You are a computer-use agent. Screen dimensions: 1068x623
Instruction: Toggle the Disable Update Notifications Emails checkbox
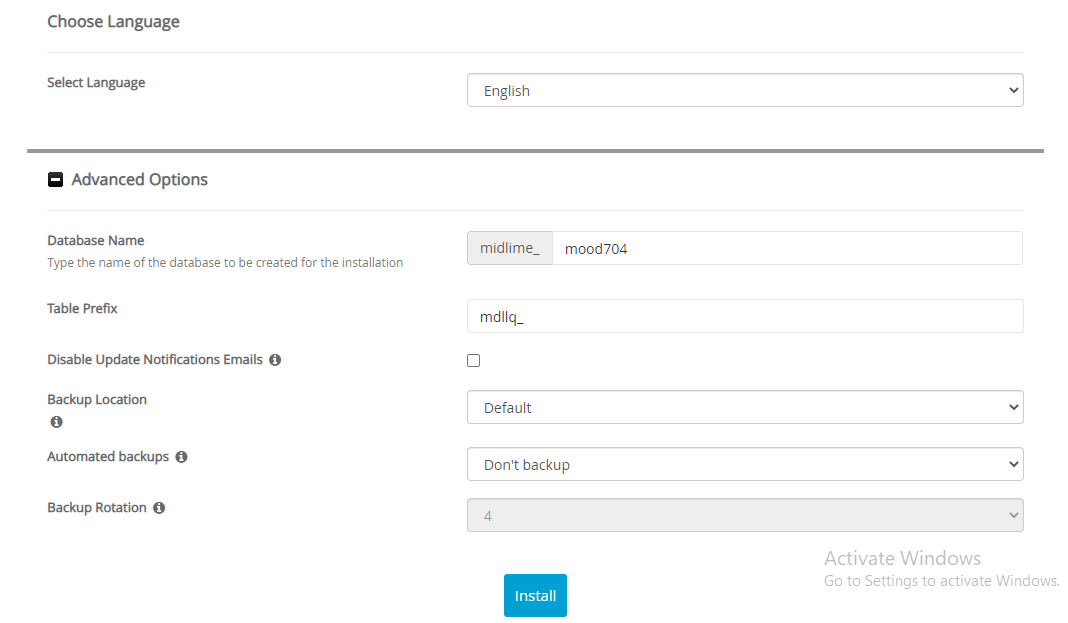(473, 360)
